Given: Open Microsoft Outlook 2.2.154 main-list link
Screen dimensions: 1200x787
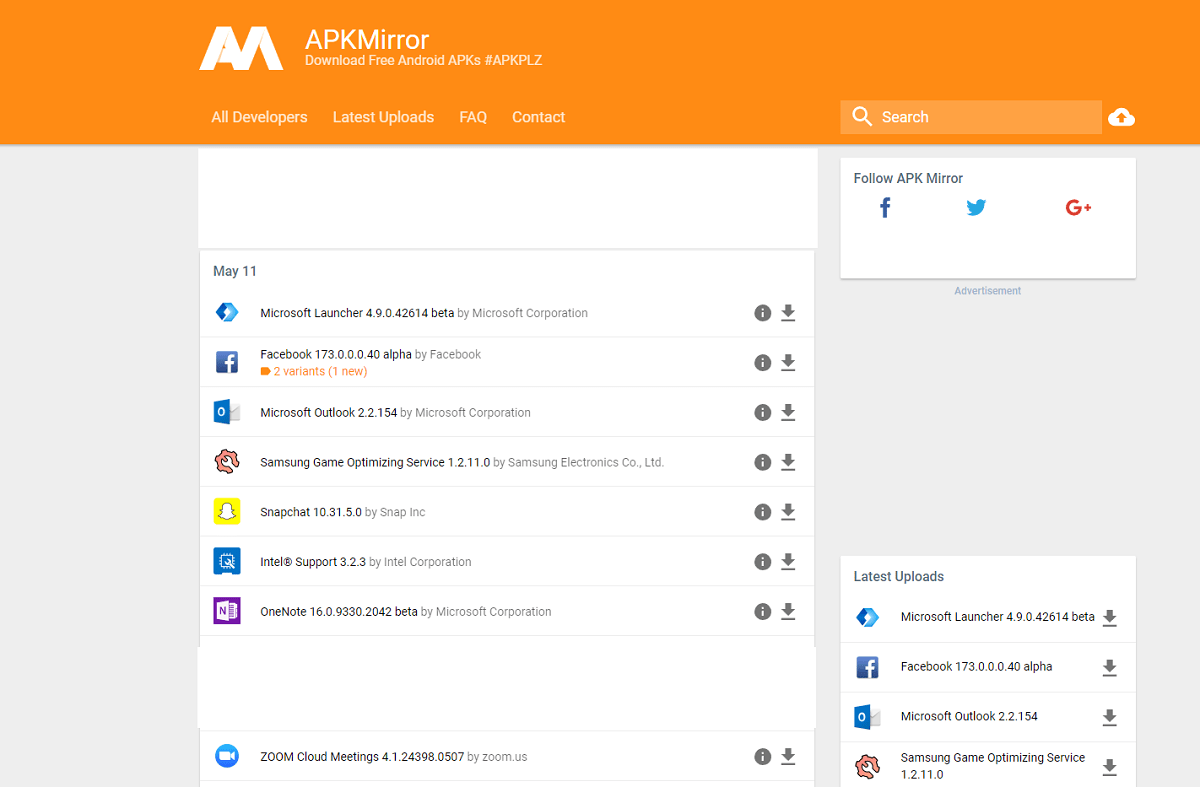Looking at the screenshot, I should (x=328, y=412).
